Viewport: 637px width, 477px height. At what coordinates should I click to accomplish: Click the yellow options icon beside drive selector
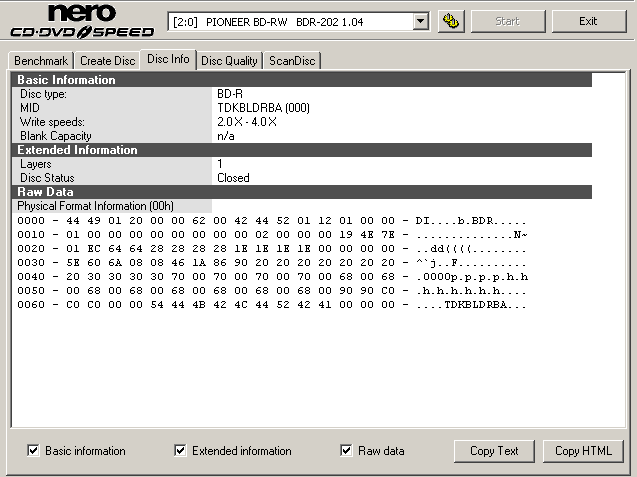click(451, 21)
